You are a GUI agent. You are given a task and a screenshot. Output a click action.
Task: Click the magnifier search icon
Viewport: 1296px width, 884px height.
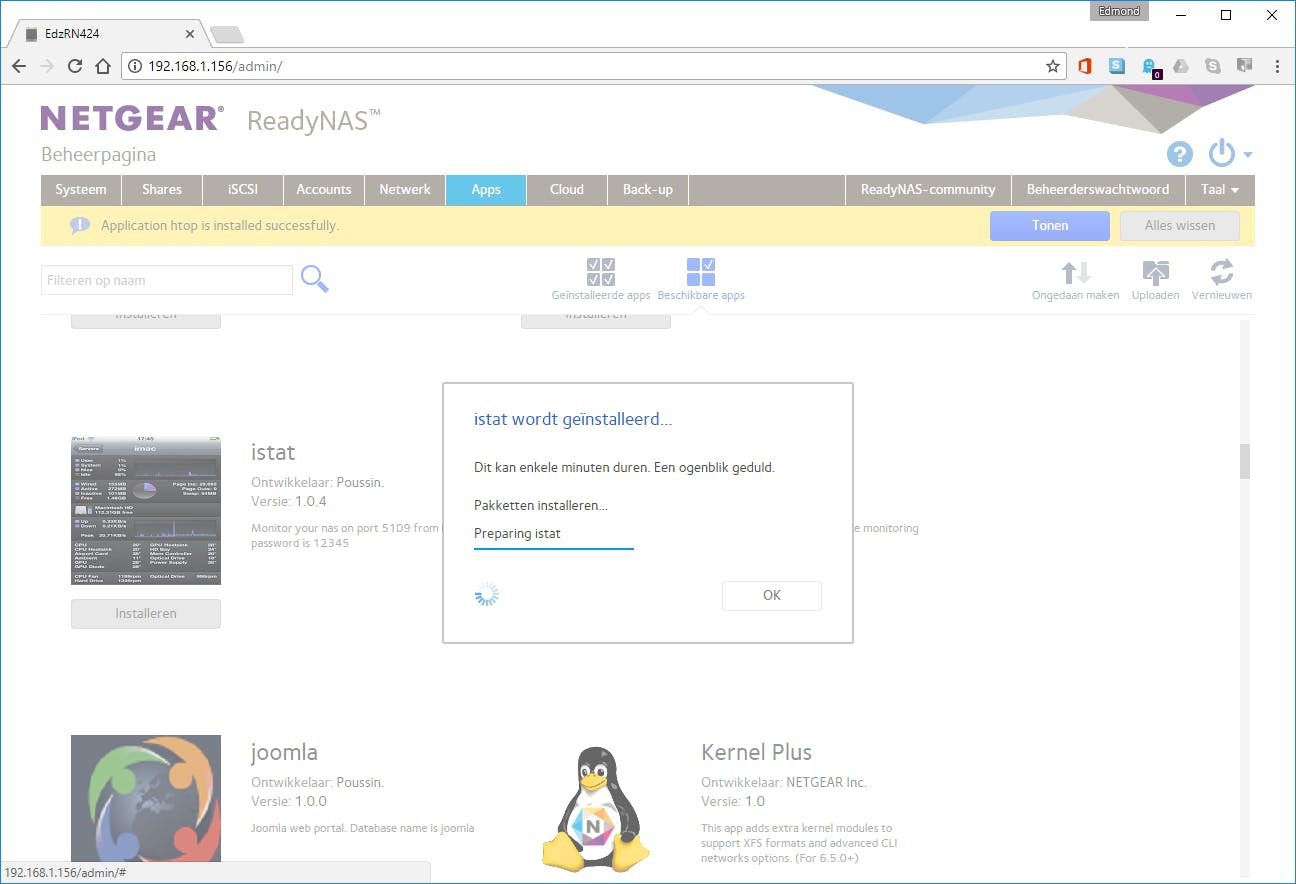(315, 280)
